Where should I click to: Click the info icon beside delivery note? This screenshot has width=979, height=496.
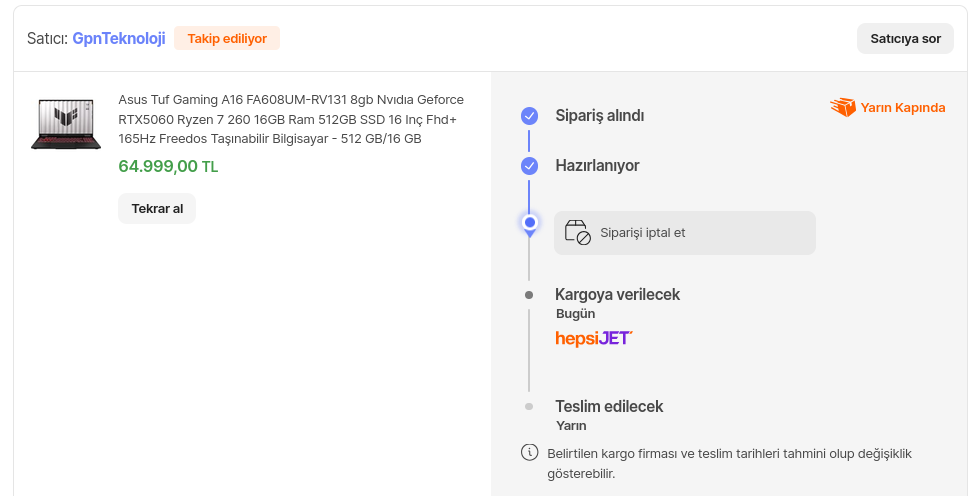click(x=529, y=452)
